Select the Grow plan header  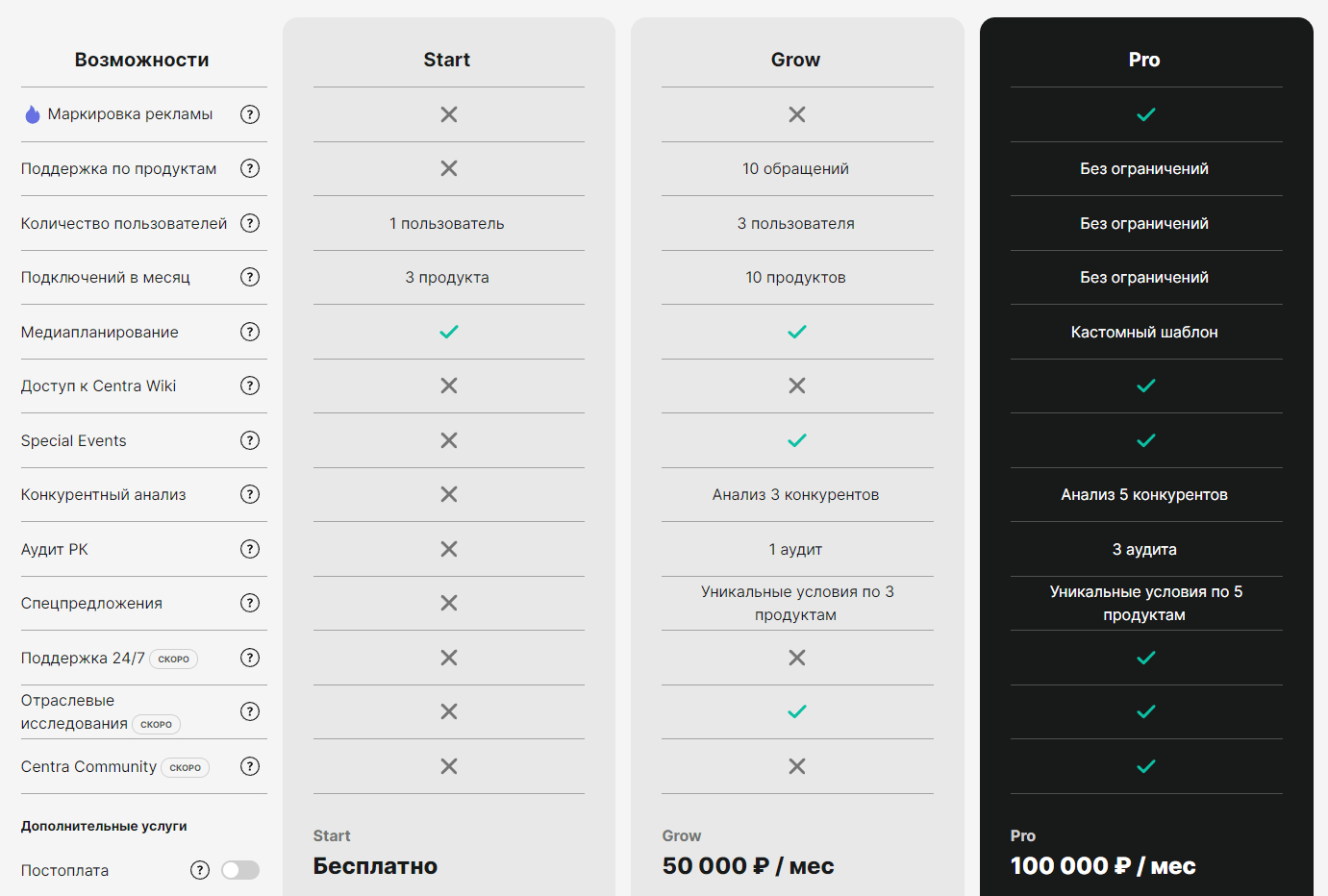795,60
